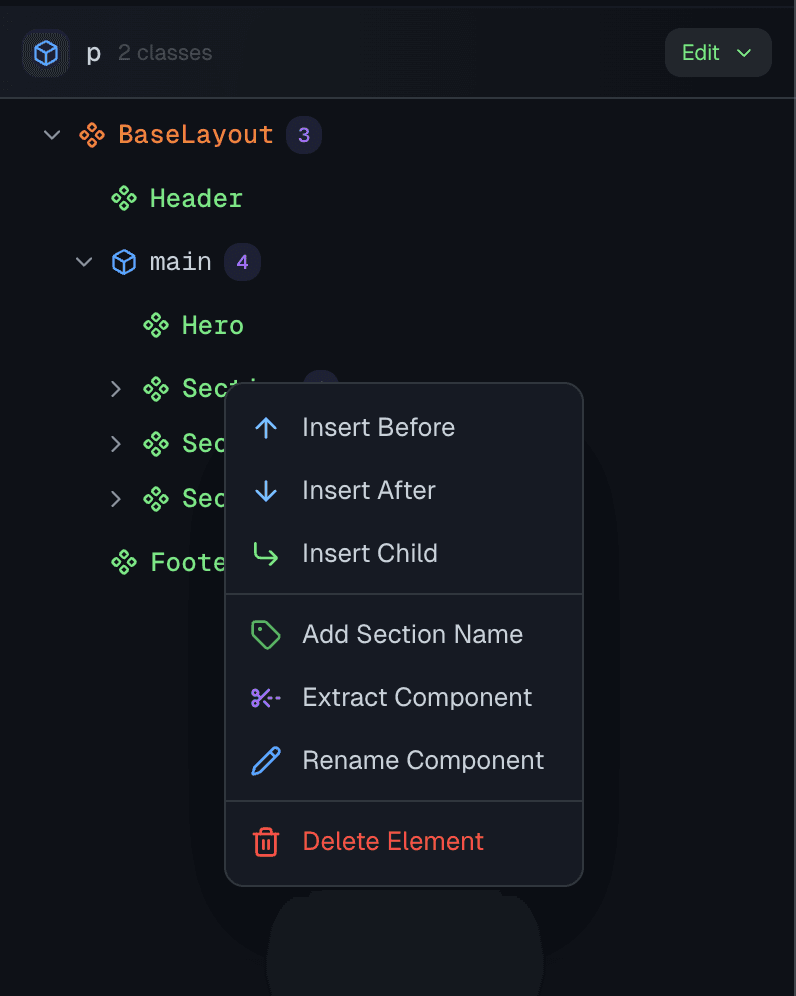Click the Hero component icon

click(x=156, y=324)
